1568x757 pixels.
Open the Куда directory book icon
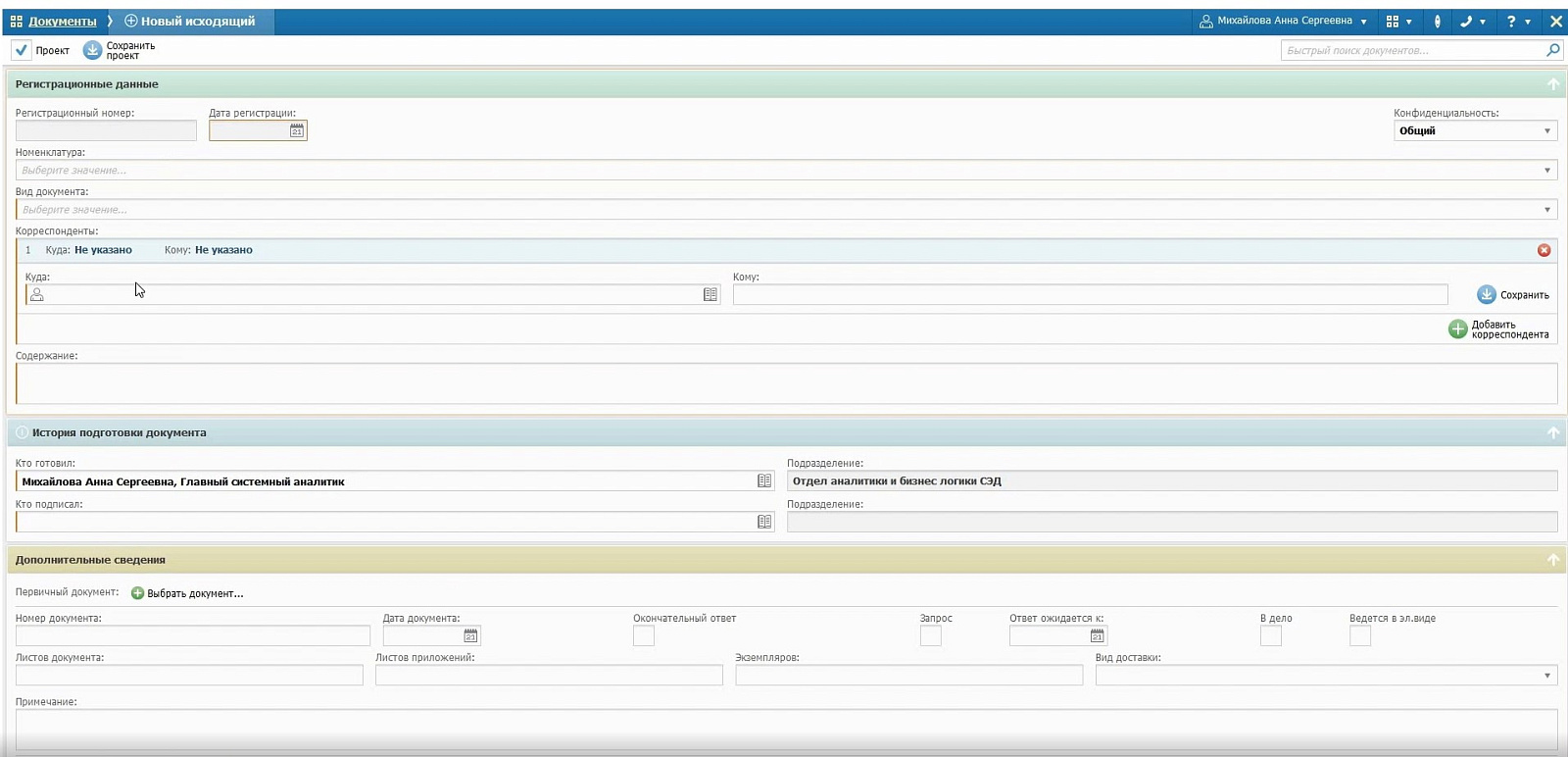pos(710,294)
